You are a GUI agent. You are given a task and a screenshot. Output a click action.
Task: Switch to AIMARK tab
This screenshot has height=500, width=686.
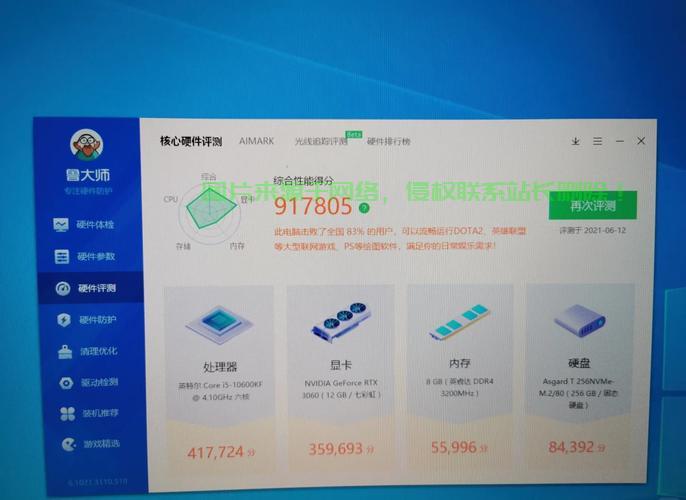point(256,141)
